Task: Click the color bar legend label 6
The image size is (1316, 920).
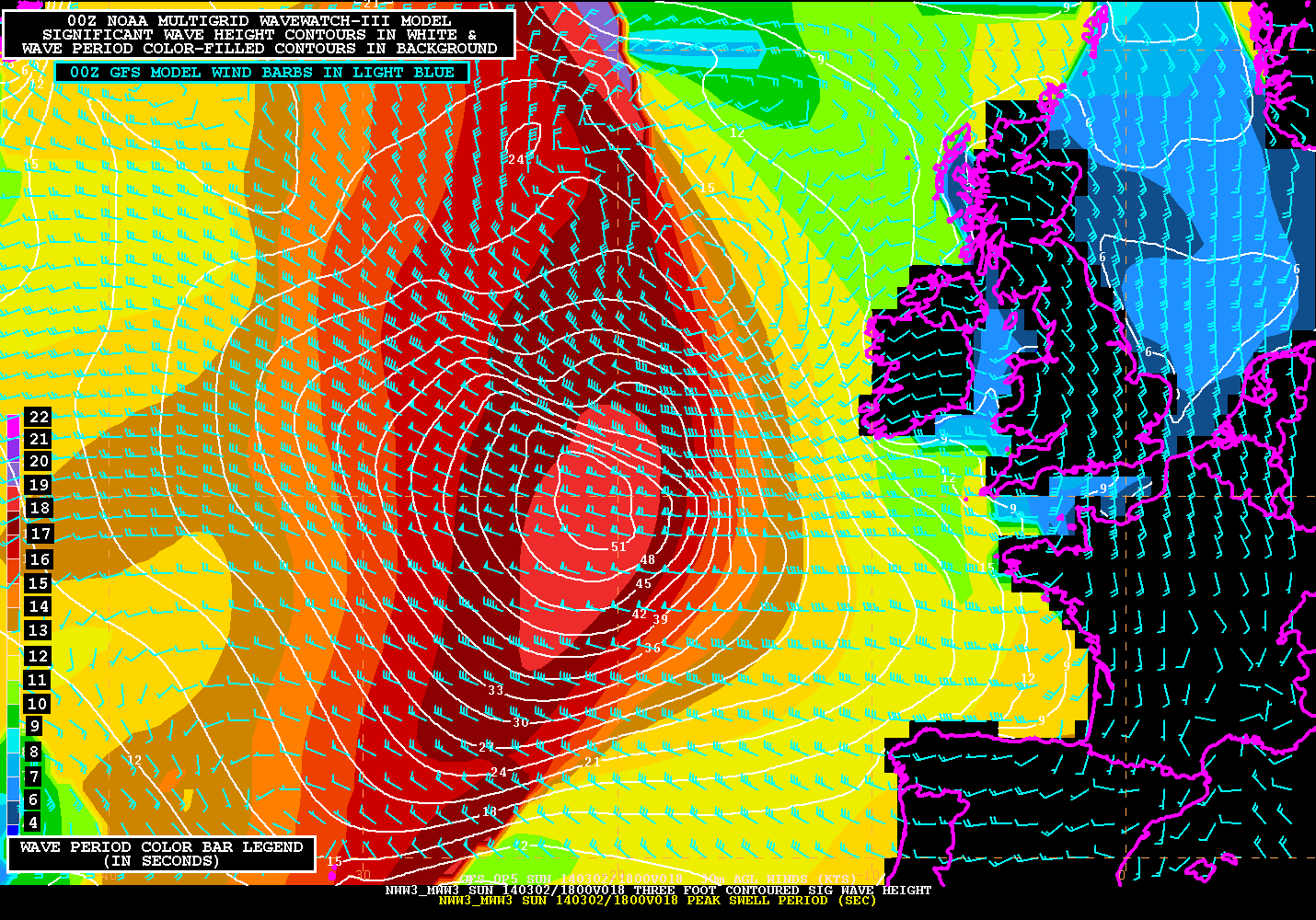Action: 33,799
